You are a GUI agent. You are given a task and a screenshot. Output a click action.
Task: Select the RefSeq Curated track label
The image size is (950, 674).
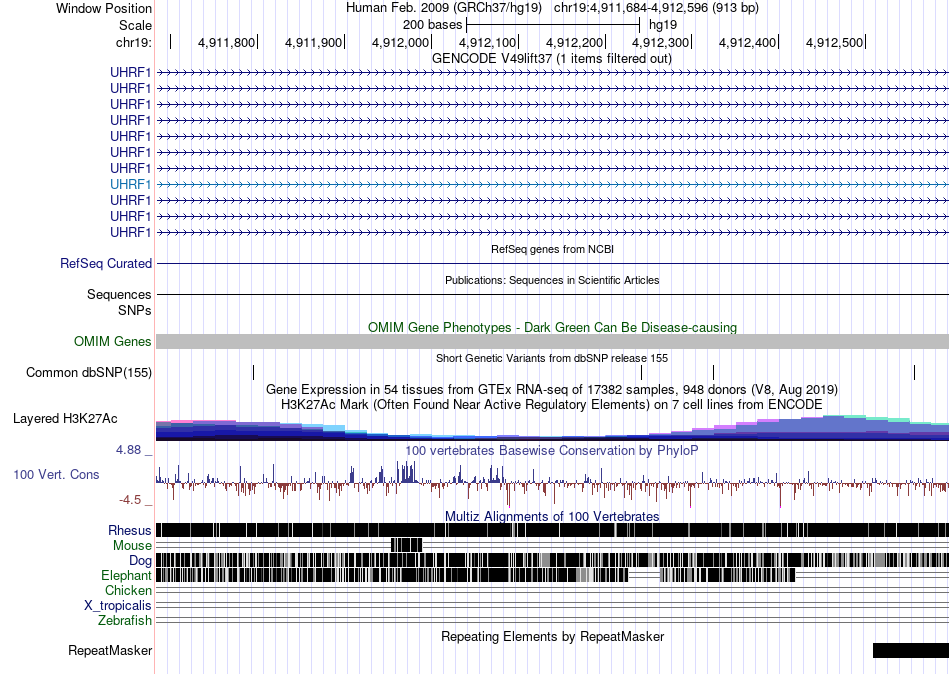coord(106,264)
